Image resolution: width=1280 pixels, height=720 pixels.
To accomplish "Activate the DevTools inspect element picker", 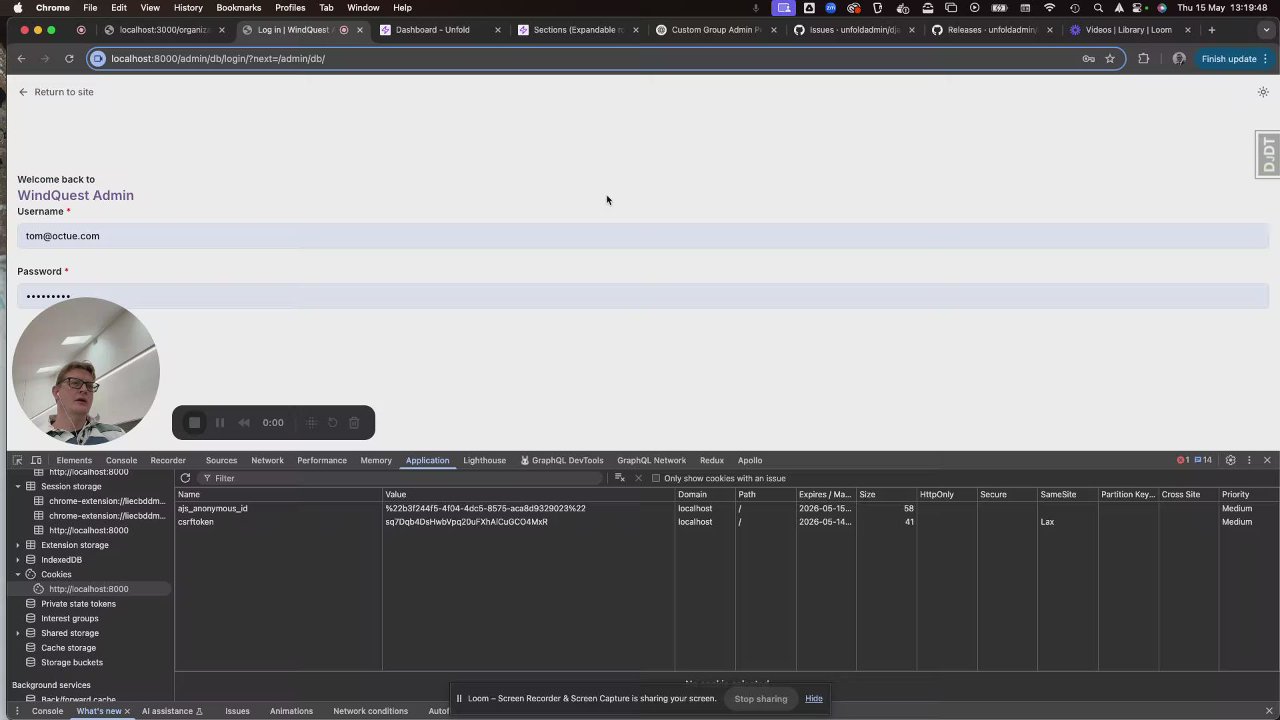I will tap(17, 460).
